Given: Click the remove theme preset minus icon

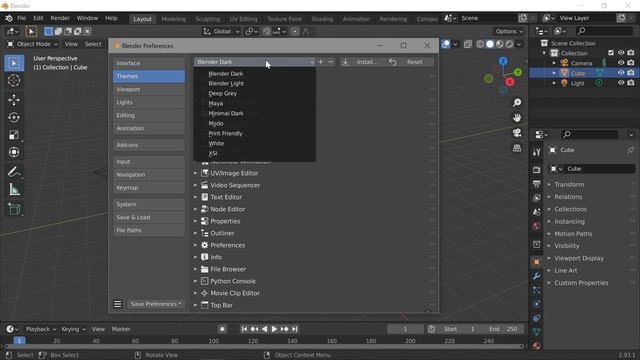Looking at the screenshot, I should 331,62.
